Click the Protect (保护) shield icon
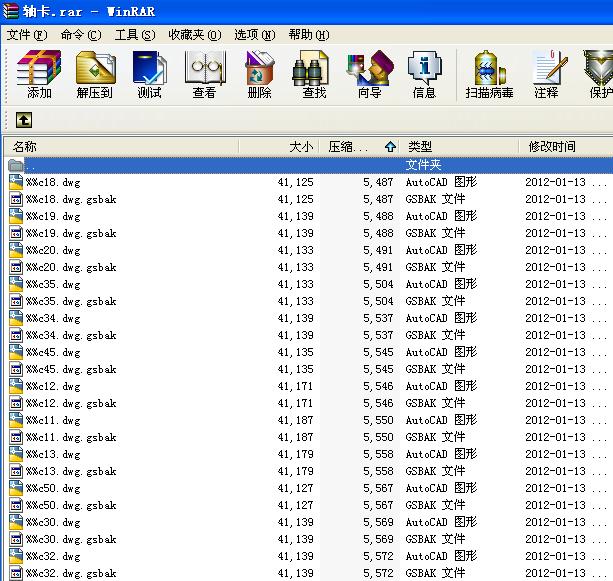 tap(598, 74)
